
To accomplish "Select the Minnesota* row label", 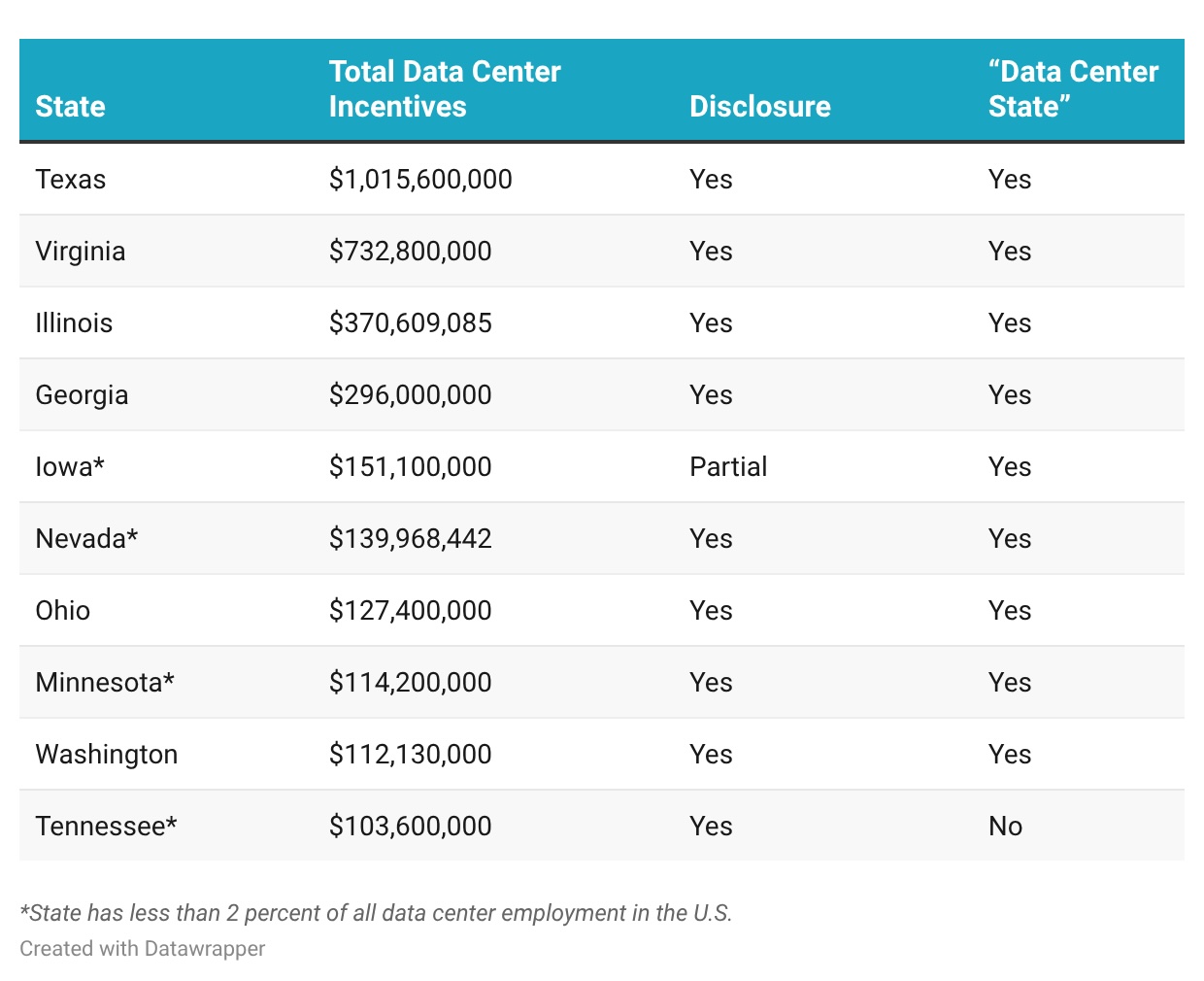I will coord(105,682).
